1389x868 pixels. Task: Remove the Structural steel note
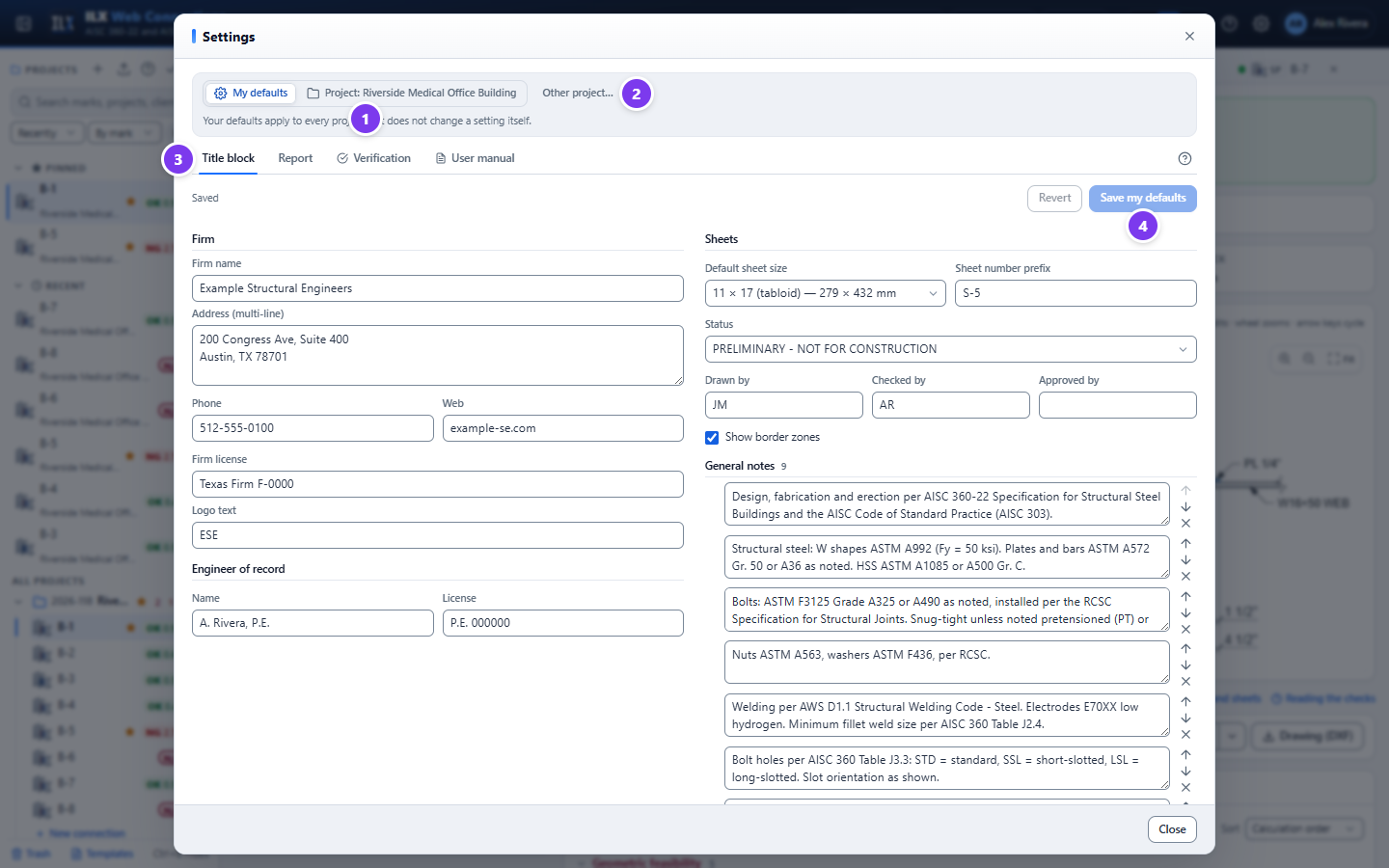click(1185, 576)
